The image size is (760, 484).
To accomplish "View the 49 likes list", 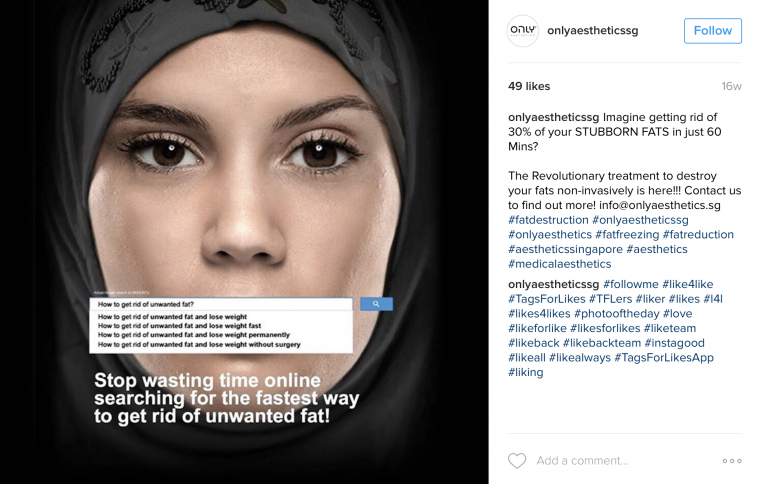I will tap(529, 86).
